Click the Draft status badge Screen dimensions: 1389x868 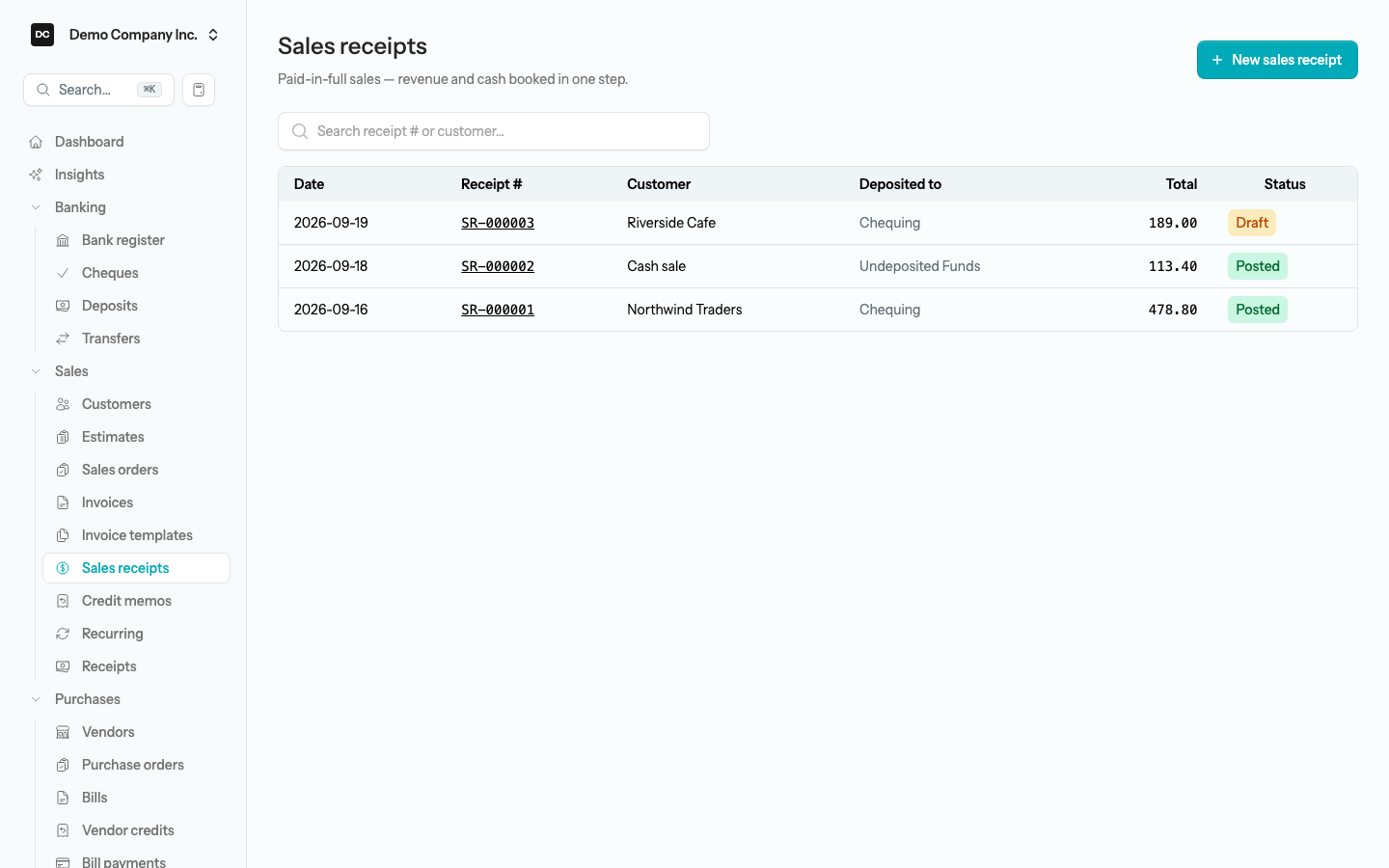1252,223
